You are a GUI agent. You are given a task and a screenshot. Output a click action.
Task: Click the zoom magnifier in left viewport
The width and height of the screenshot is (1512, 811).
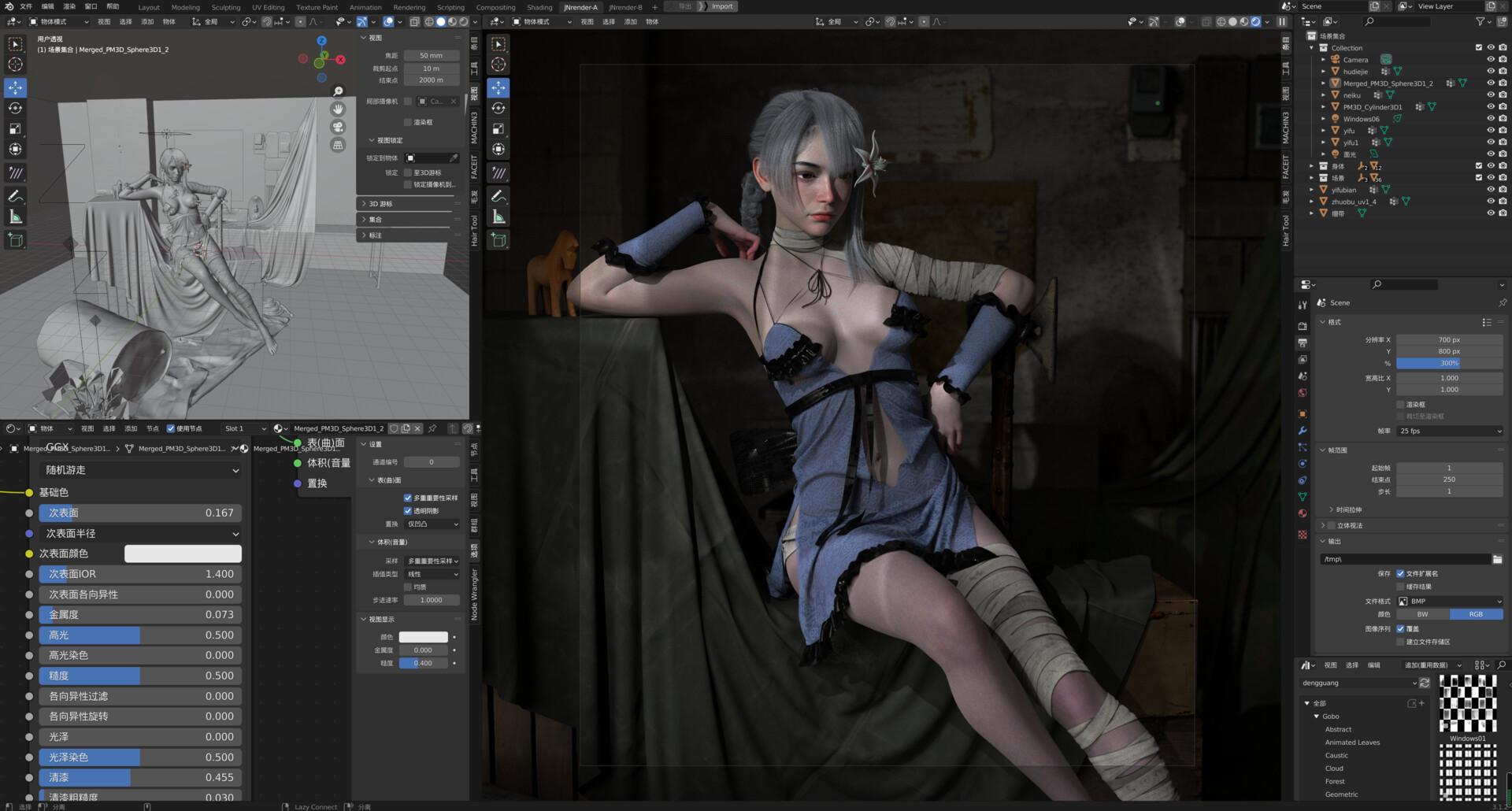pyautogui.click(x=338, y=91)
